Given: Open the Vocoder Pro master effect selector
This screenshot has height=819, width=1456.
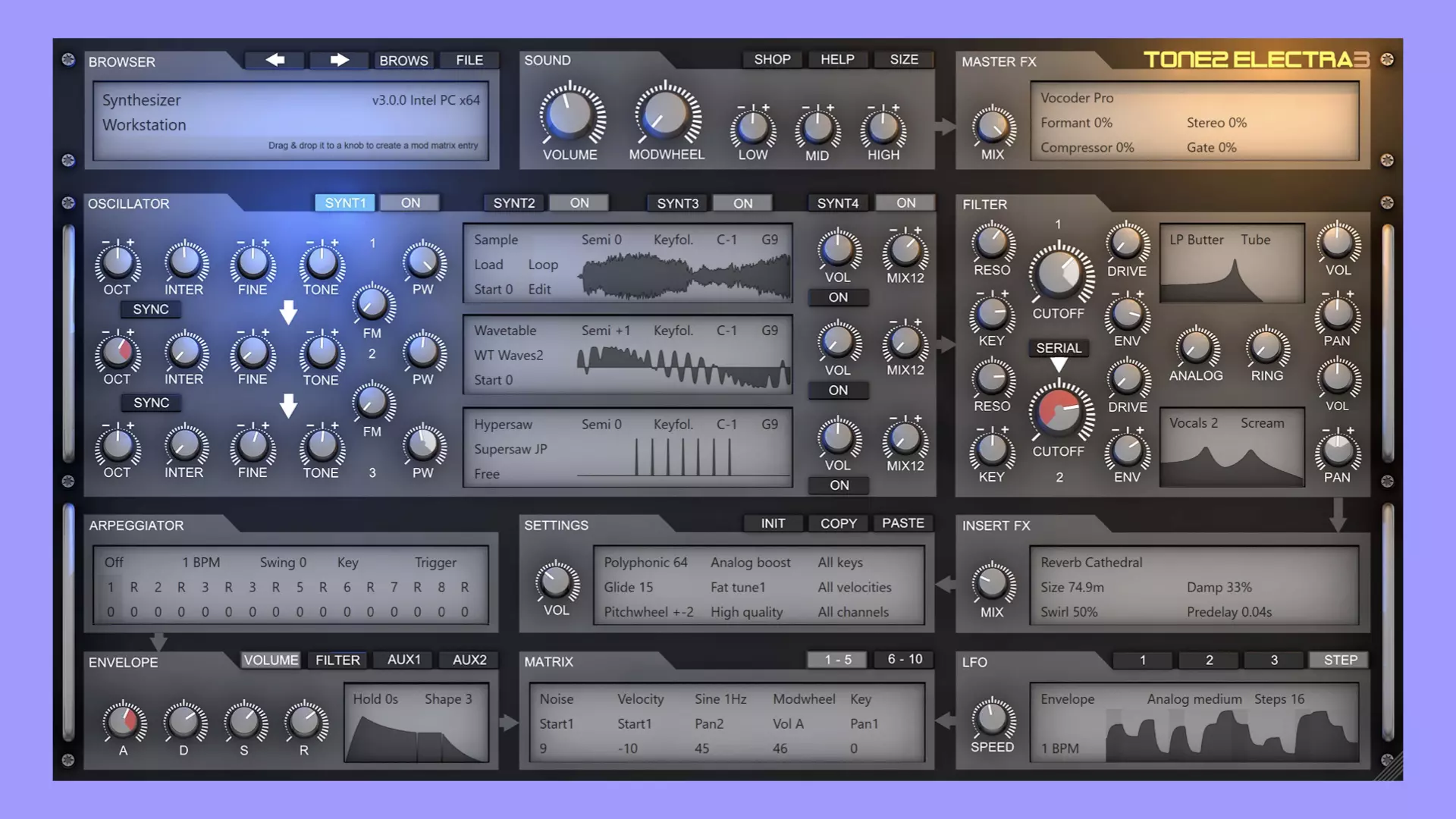Looking at the screenshot, I should click(x=1077, y=98).
